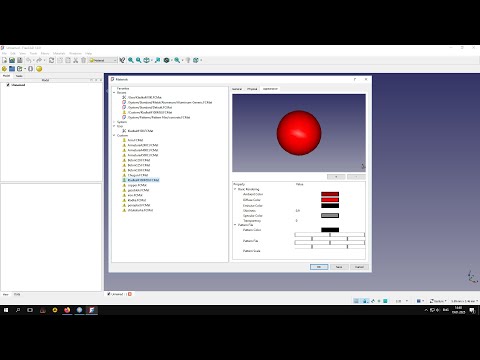
Task: Click the Firefox icon on the taskbar
Action: tap(67, 310)
